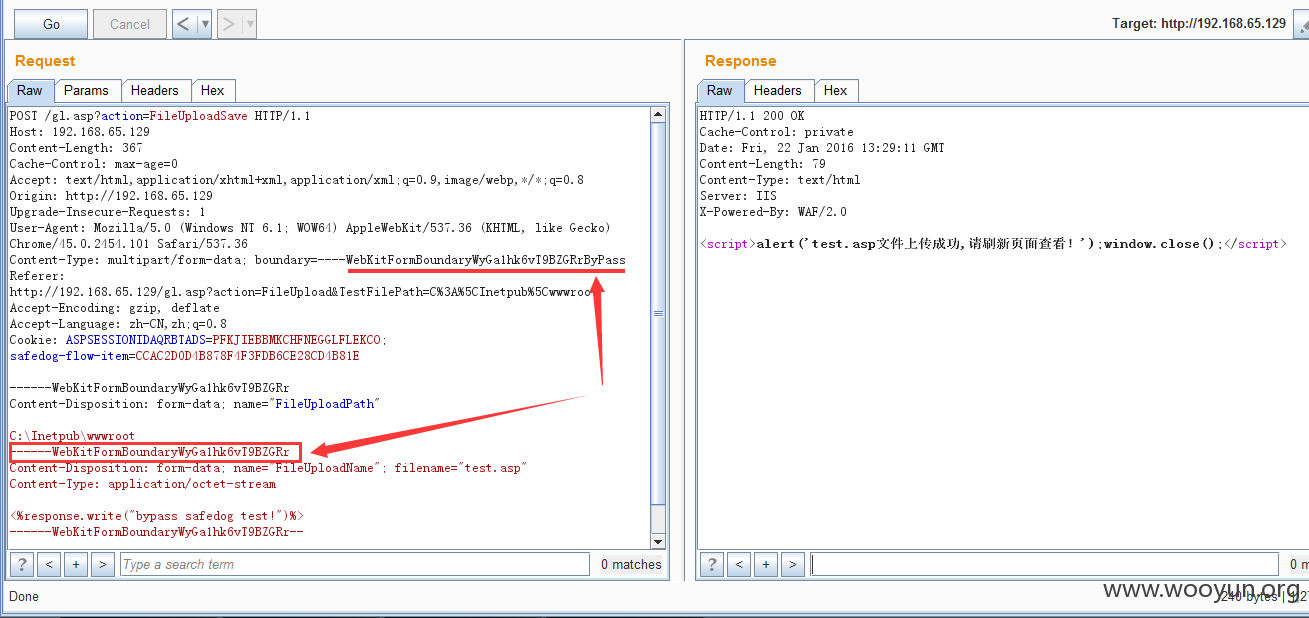The width and height of the screenshot is (1309, 618).
Task: Open the Response Hex tab
Action: tap(836, 90)
